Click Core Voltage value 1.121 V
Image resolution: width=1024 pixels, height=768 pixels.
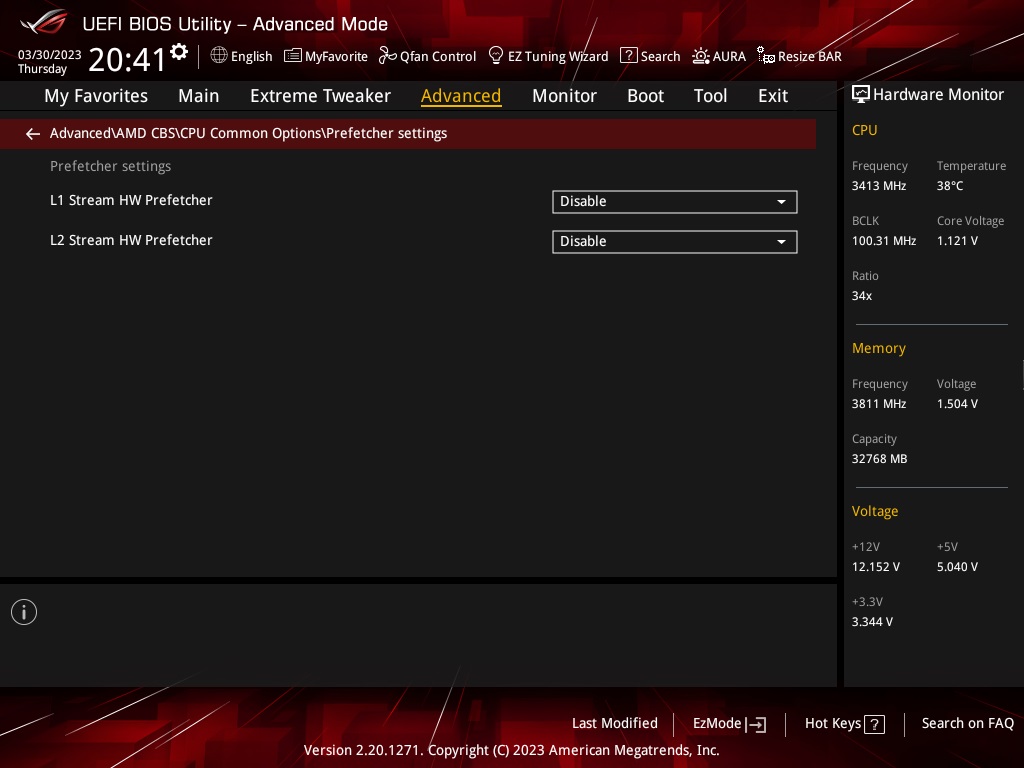[957, 241]
